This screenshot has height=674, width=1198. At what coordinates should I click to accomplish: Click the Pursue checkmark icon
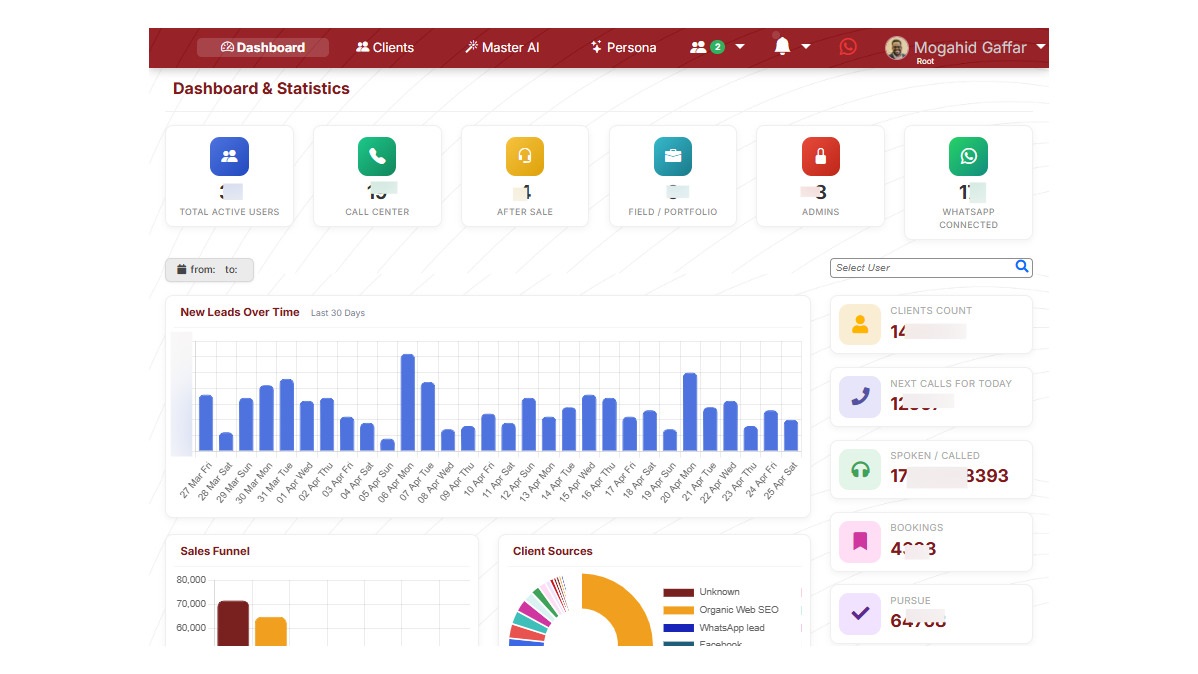click(x=860, y=614)
